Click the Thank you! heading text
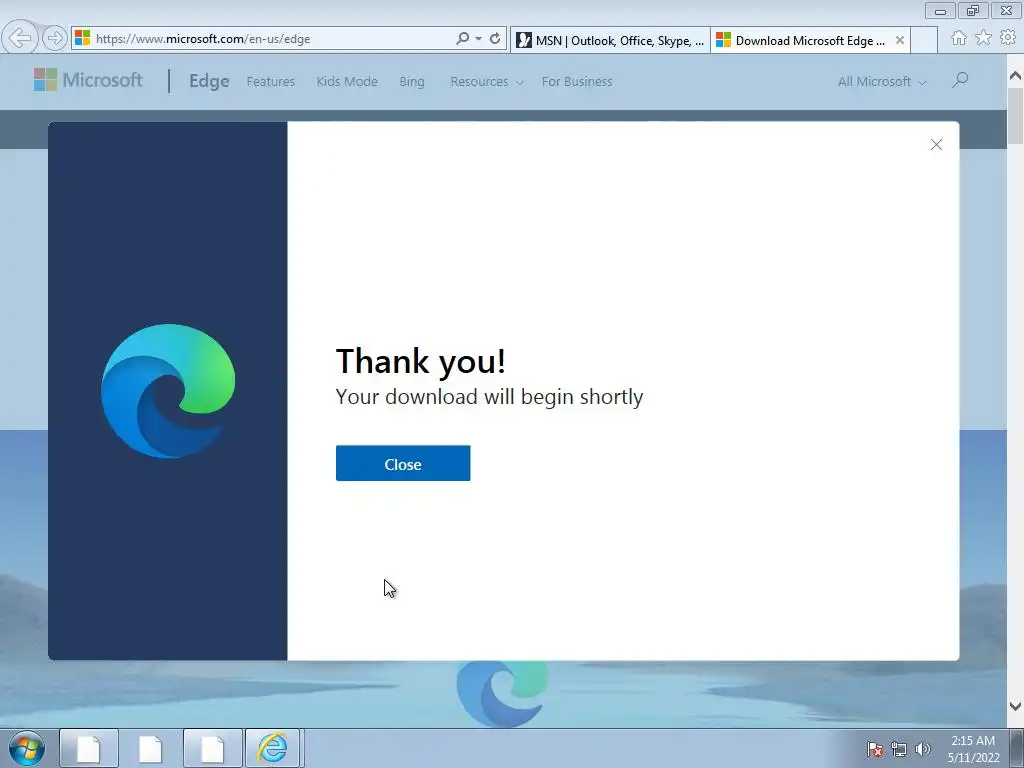The image size is (1024, 768). pyautogui.click(x=421, y=361)
